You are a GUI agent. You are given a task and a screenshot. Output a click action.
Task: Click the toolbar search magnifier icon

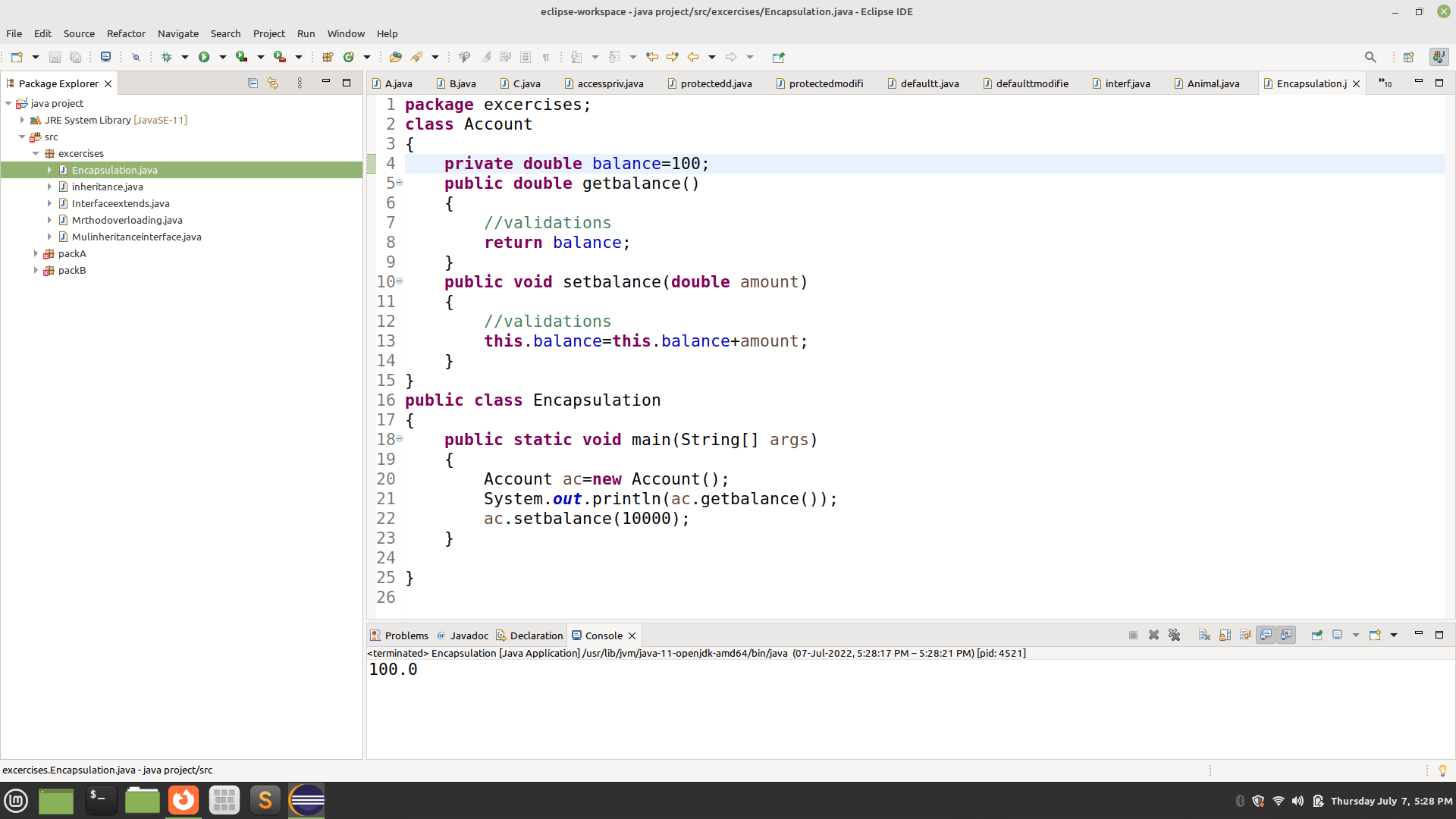click(1370, 57)
